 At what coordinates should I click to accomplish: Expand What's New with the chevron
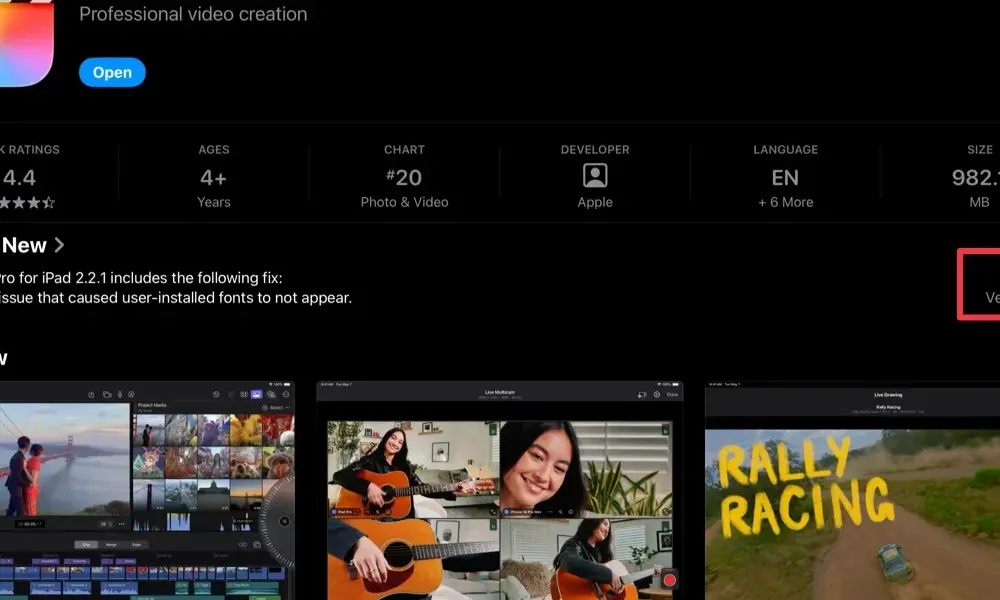click(x=60, y=245)
